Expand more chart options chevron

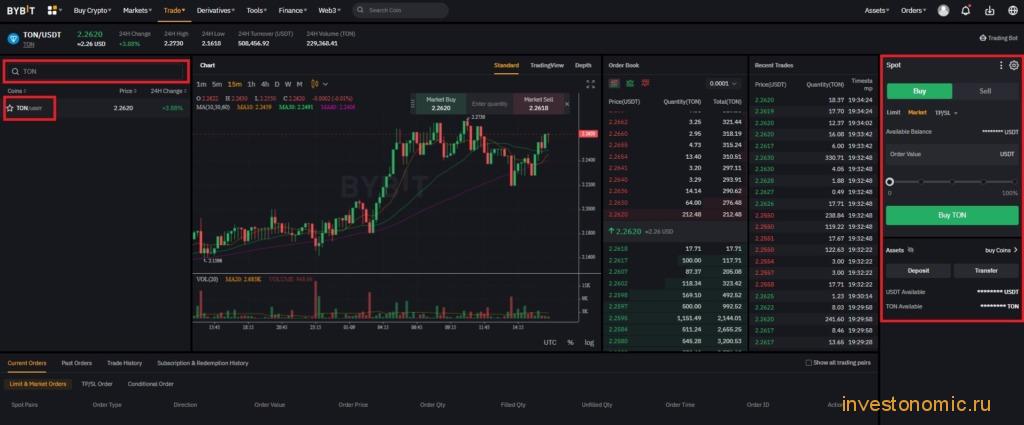pos(325,84)
